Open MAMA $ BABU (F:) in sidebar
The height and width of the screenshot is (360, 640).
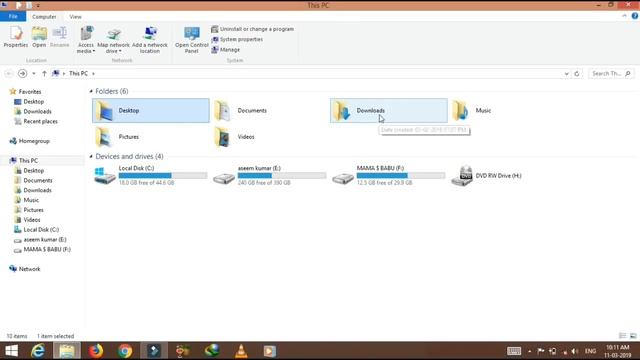click(42, 249)
